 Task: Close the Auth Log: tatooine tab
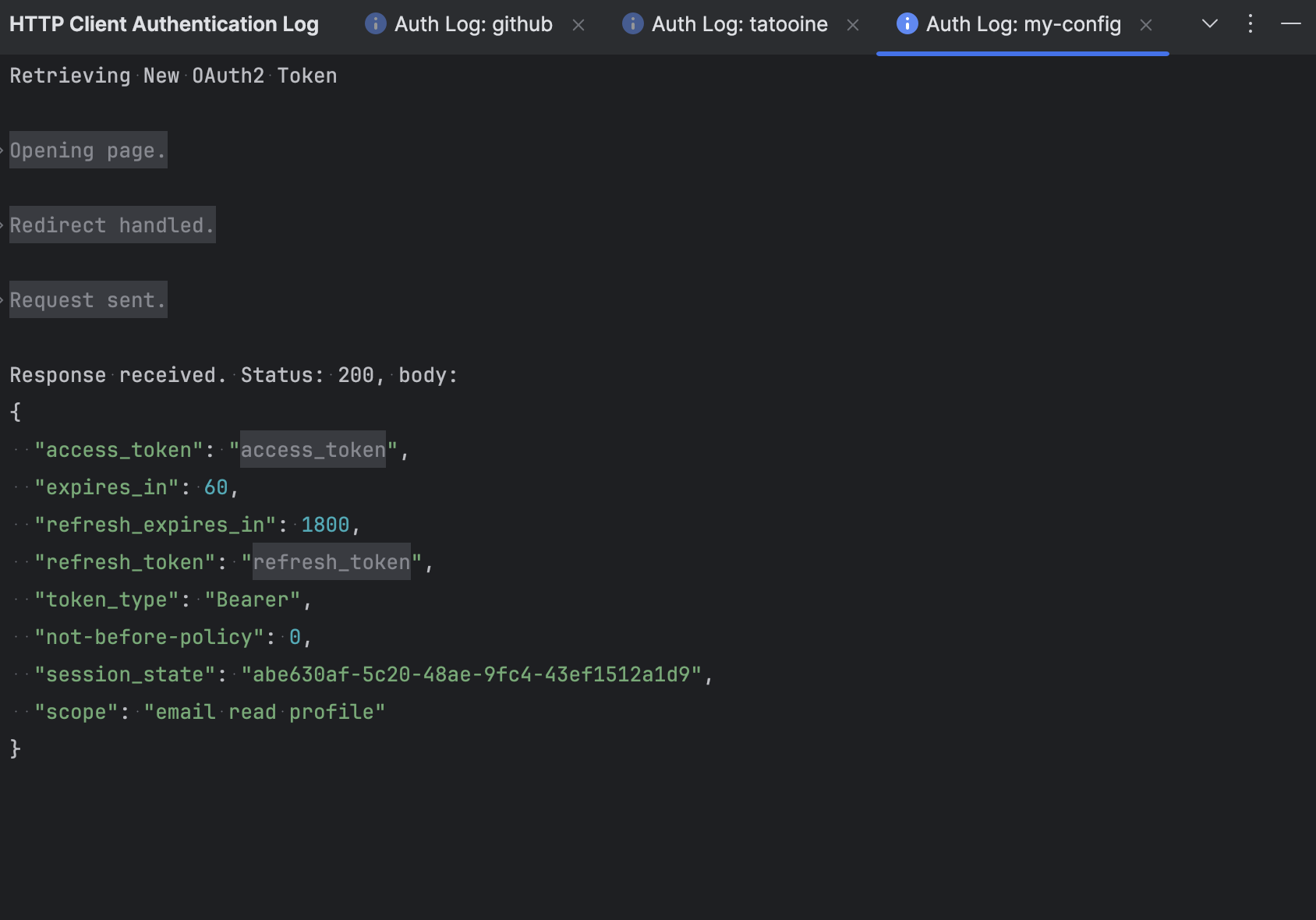point(853,25)
